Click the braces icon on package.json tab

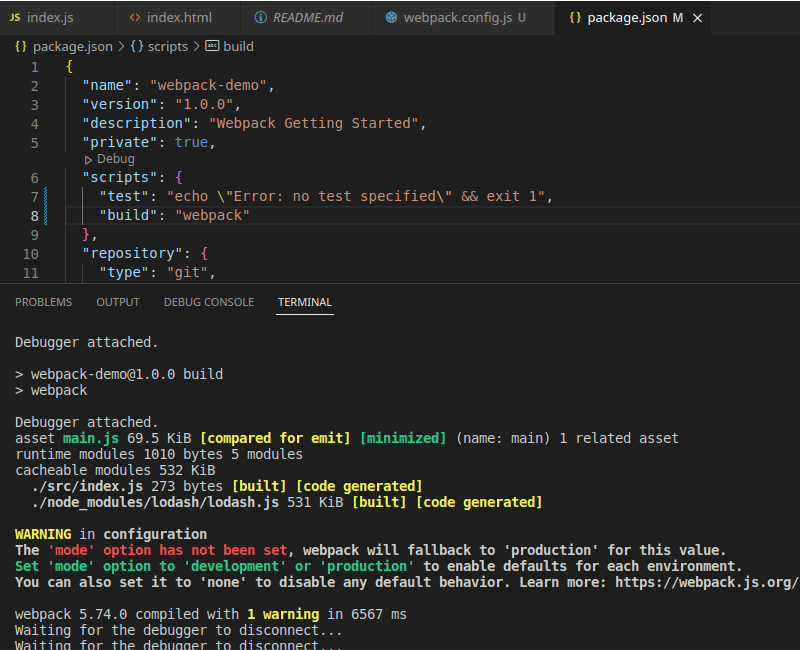click(x=575, y=18)
